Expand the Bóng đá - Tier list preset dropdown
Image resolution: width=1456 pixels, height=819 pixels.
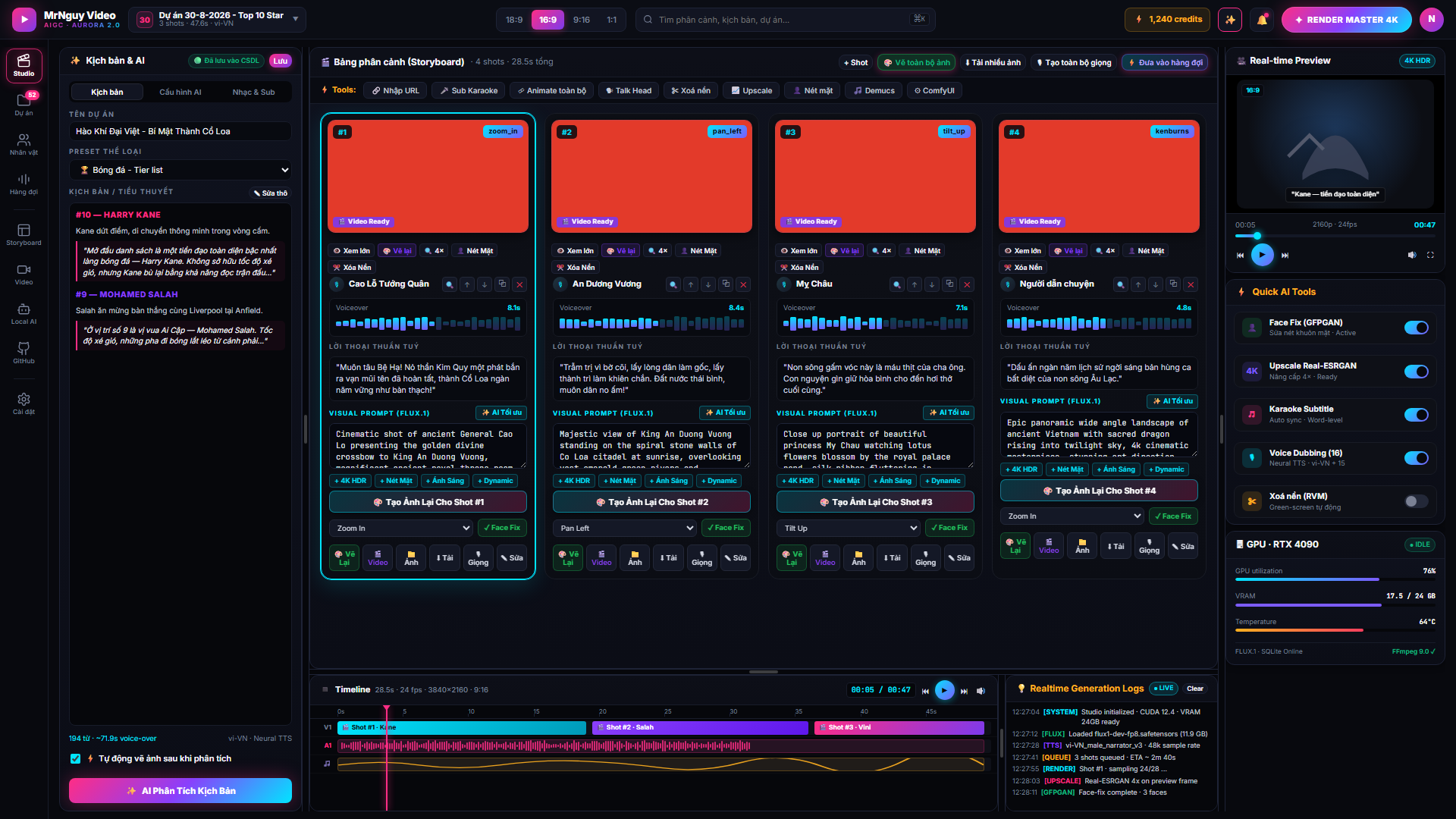click(x=180, y=170)
